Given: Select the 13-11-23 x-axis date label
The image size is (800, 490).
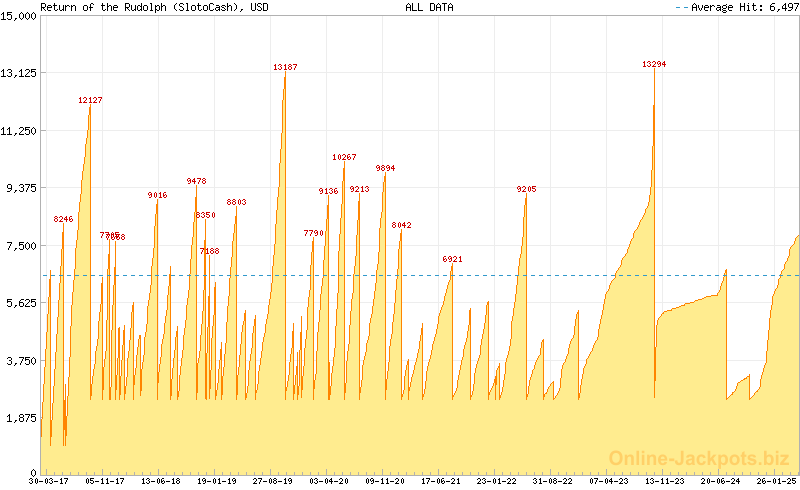Looking at the screenshot, I should pos(664,481).
